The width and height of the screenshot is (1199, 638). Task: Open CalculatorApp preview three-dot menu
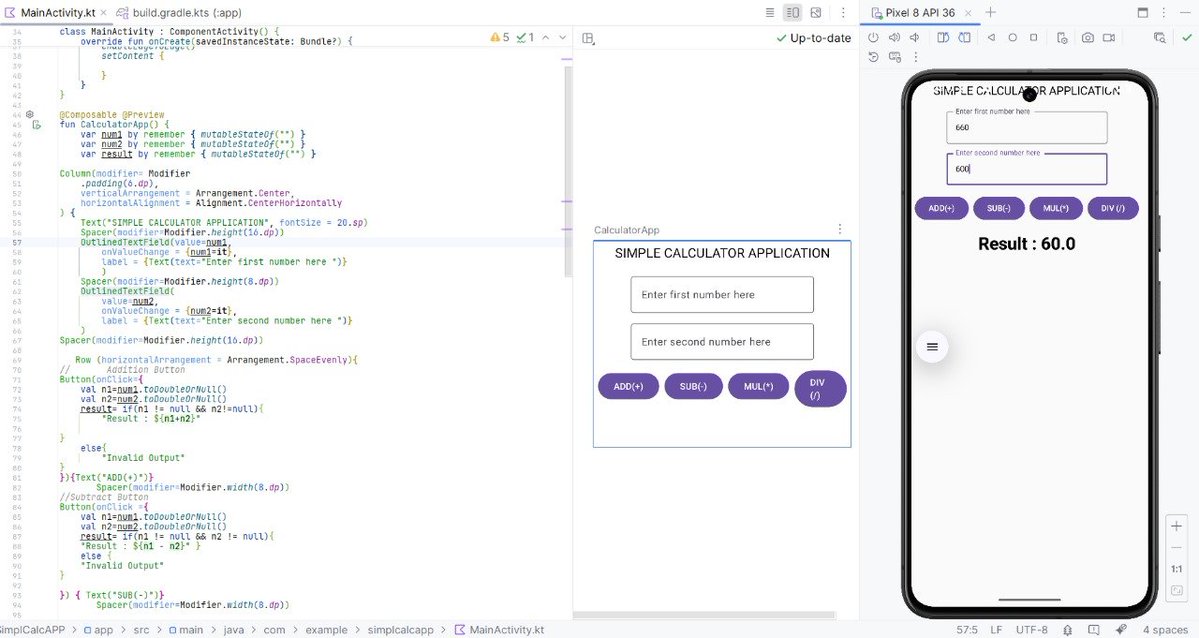point(840,229)
